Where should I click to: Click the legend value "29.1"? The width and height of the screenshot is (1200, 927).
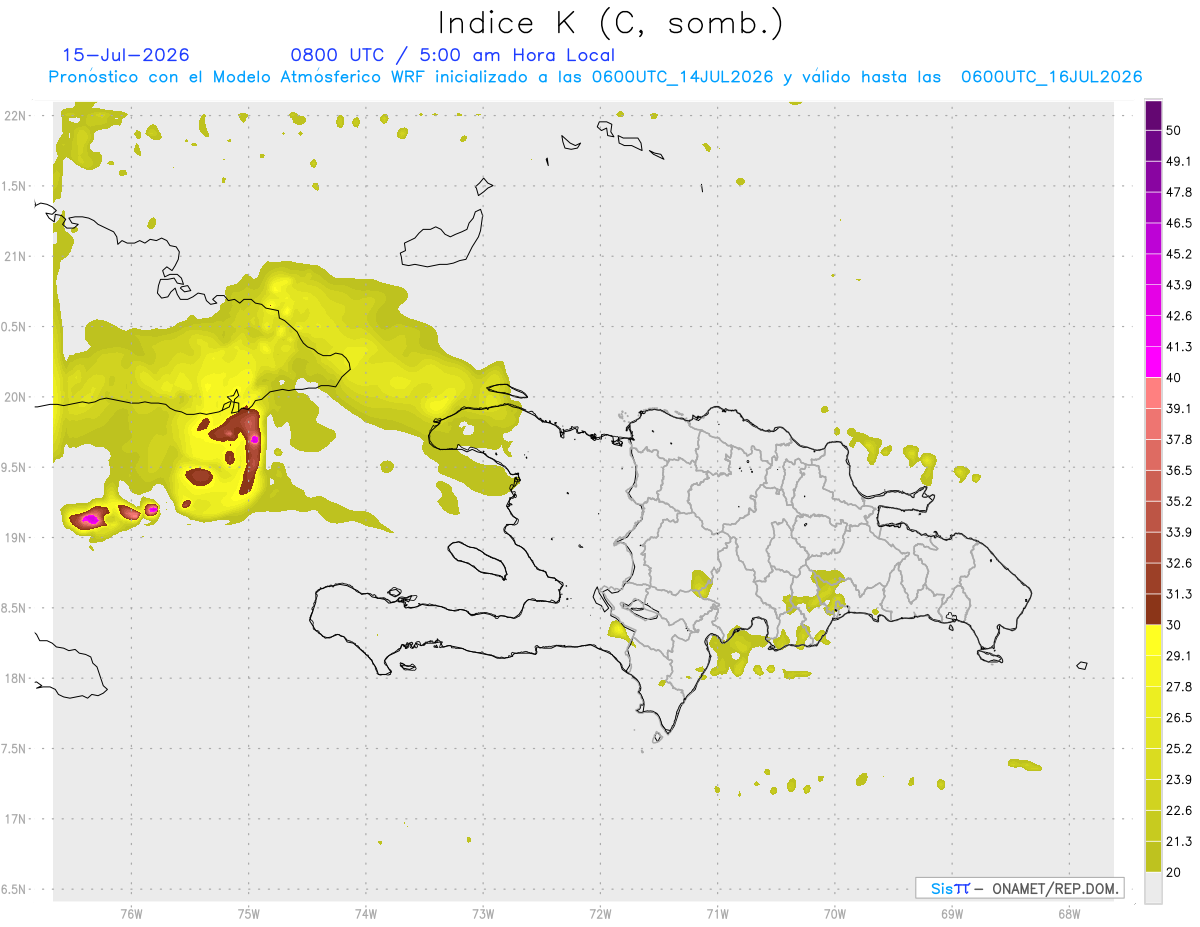click(x=1179, y=656)
